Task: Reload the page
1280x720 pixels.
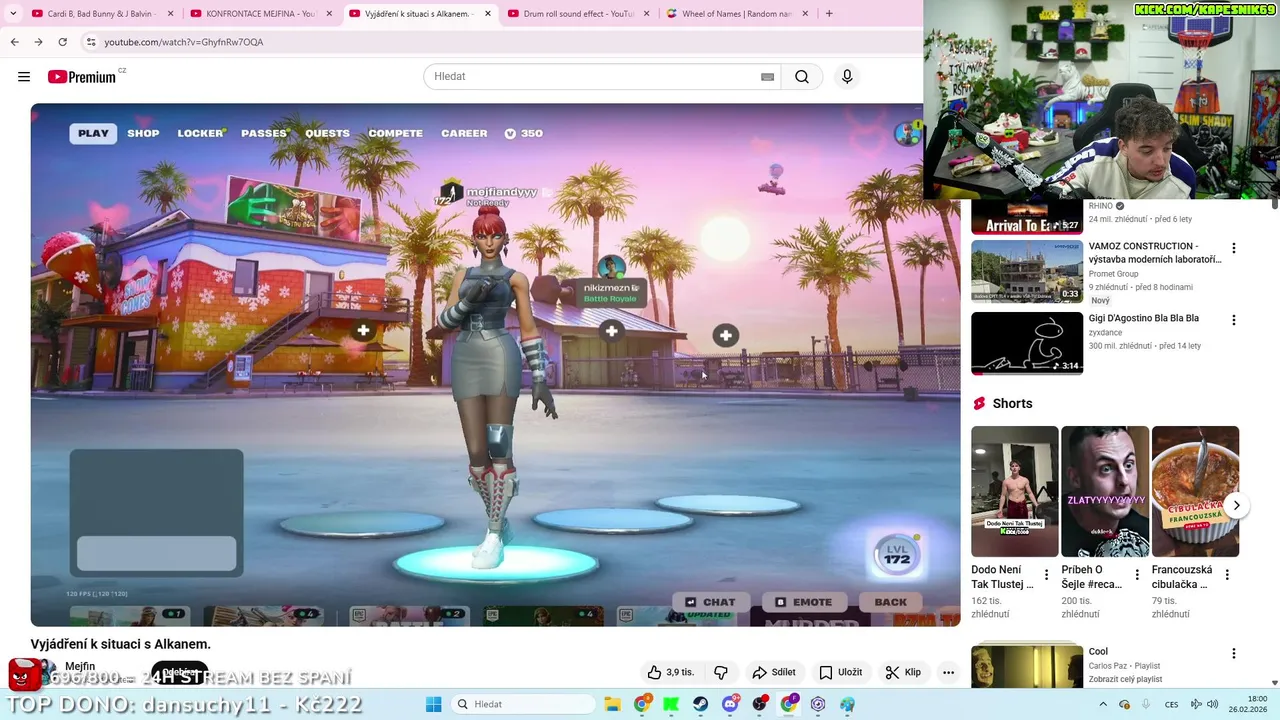Action: pos(63,42)
